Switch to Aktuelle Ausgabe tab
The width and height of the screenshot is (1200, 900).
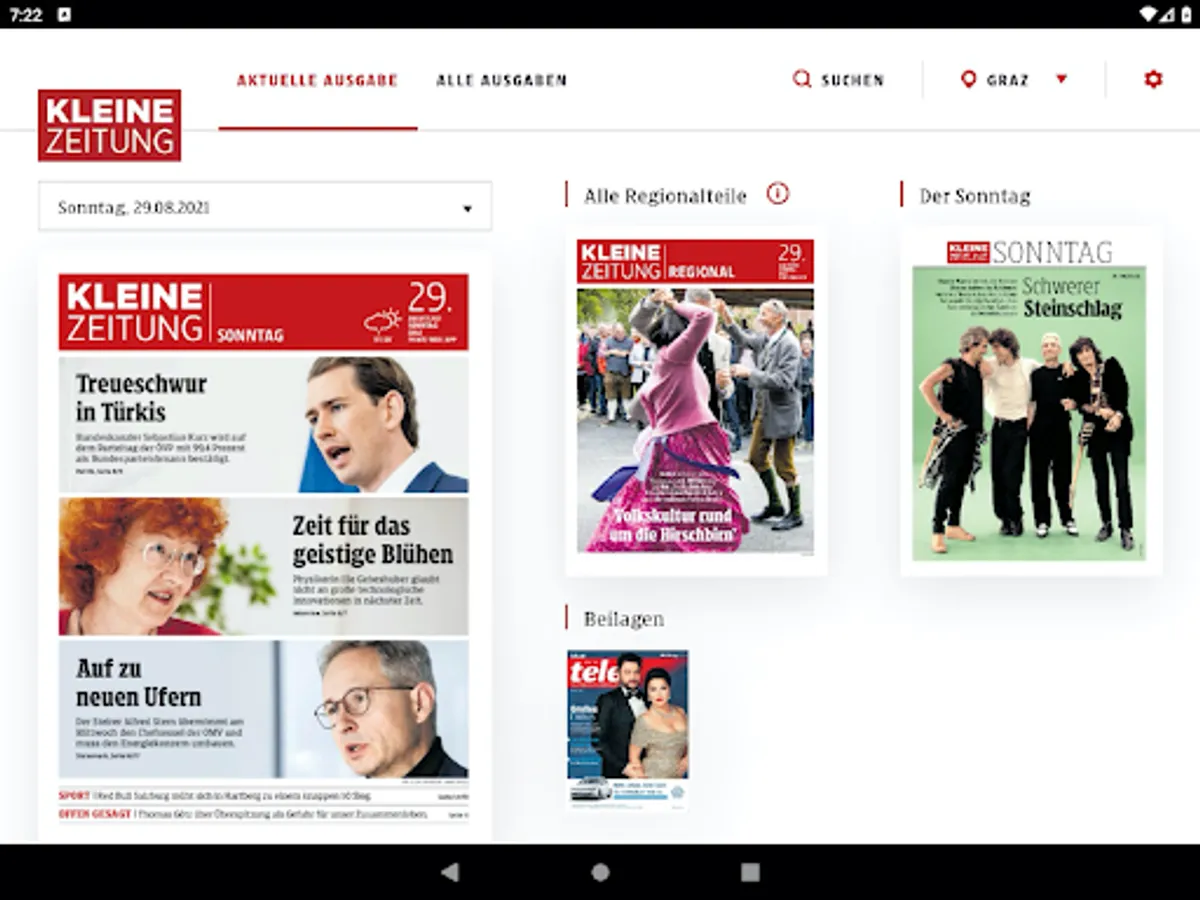(318, 80)
